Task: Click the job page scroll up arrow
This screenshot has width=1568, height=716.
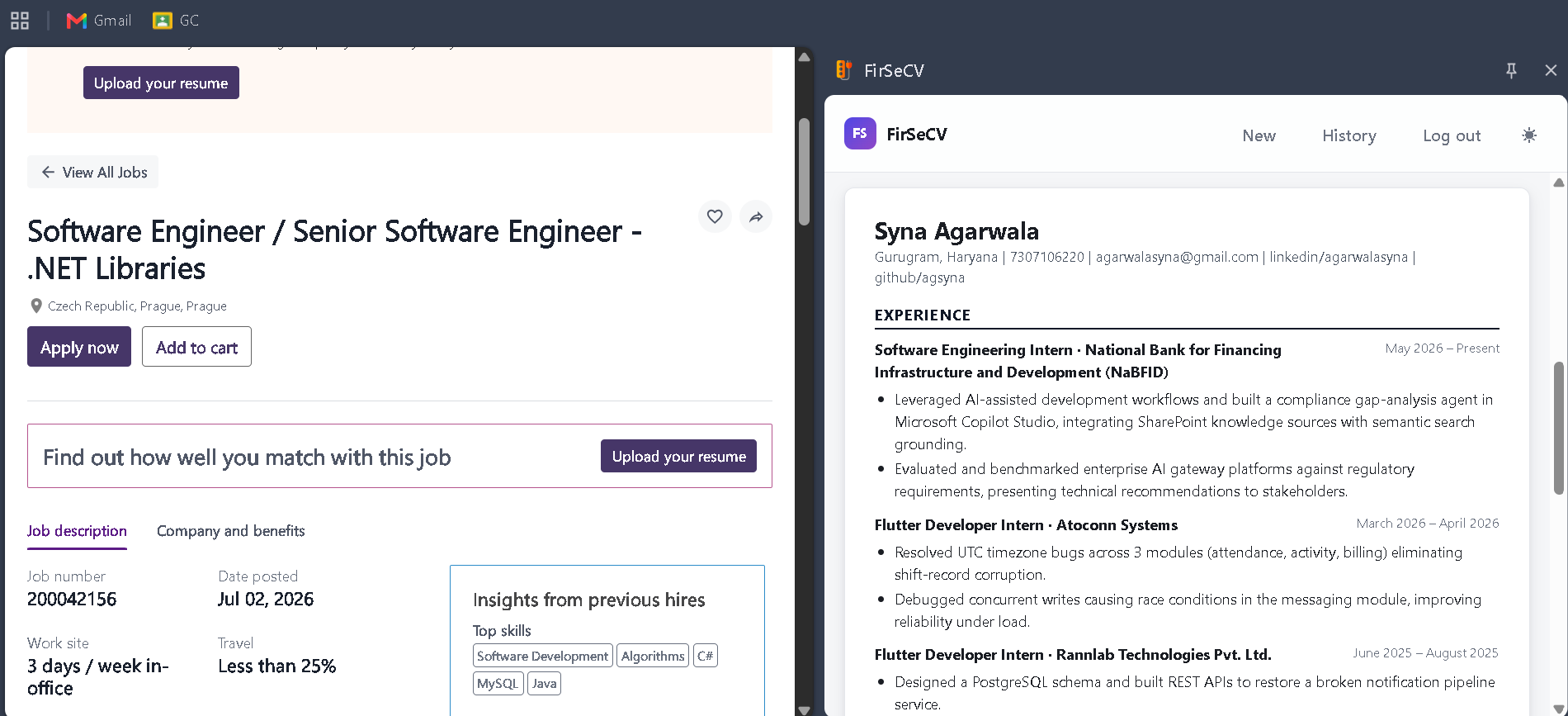Action: point(804,57)
